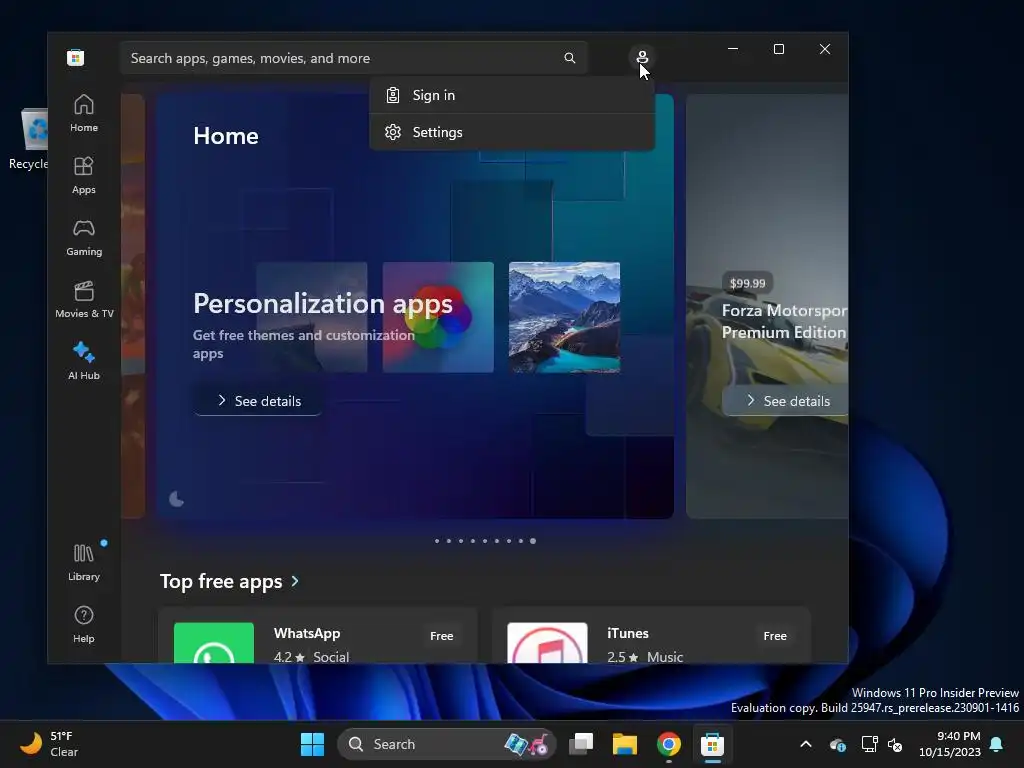The width and height of the screenshot is (1024, 768).
Task: Select Sign in from profile menu
Action: [x=511, y=95]
